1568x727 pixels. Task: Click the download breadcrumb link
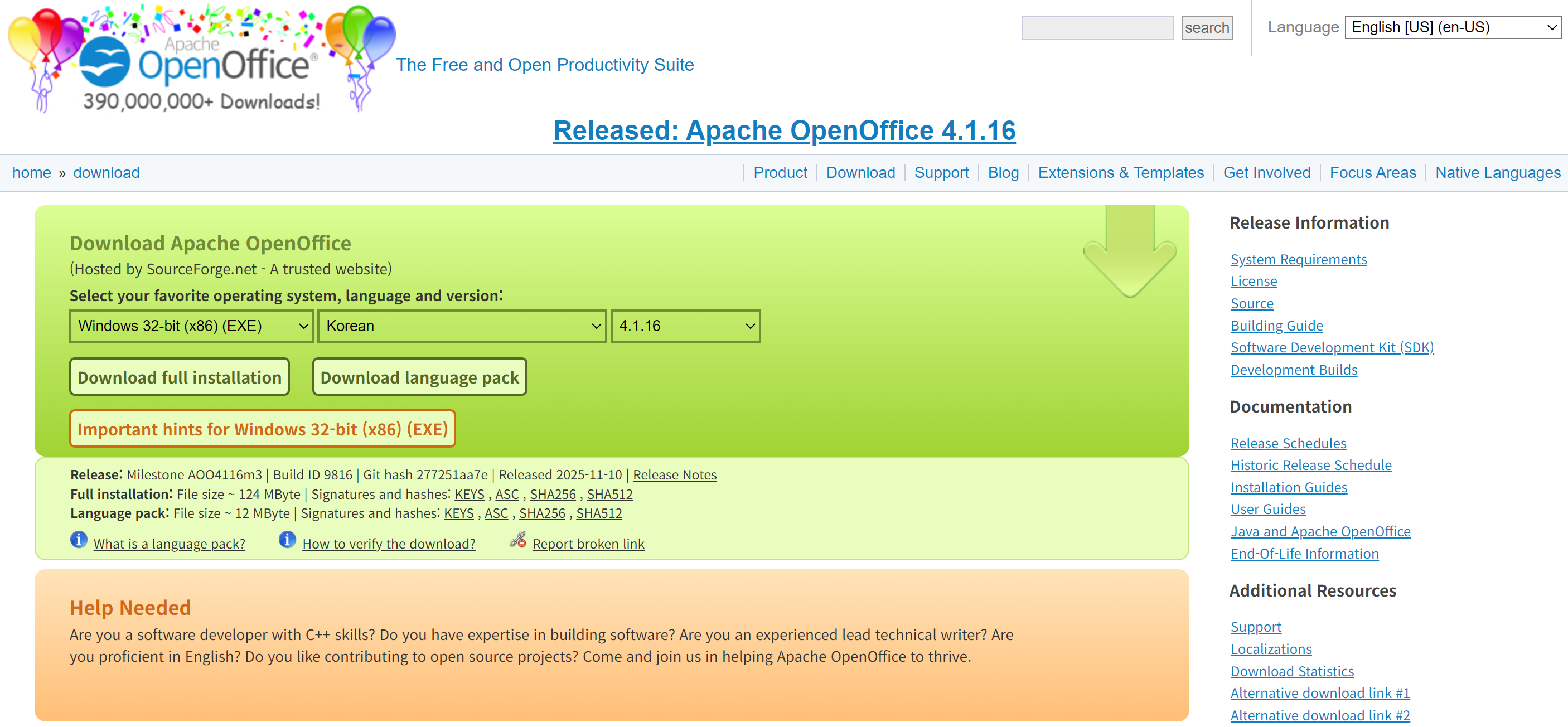click(107, 173)
